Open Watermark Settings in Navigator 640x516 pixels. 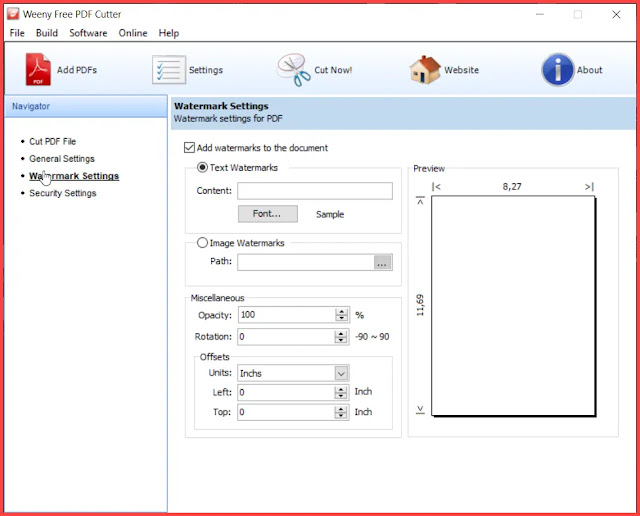74,176
